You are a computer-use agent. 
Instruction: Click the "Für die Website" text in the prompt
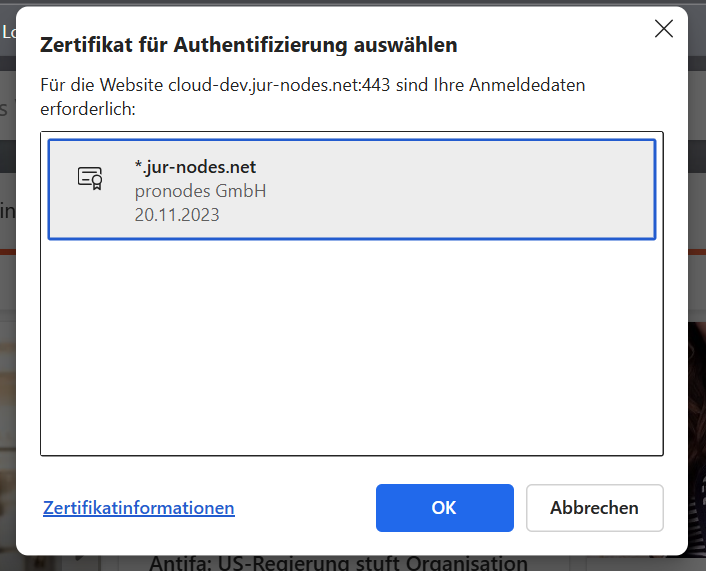click(102, 85)
